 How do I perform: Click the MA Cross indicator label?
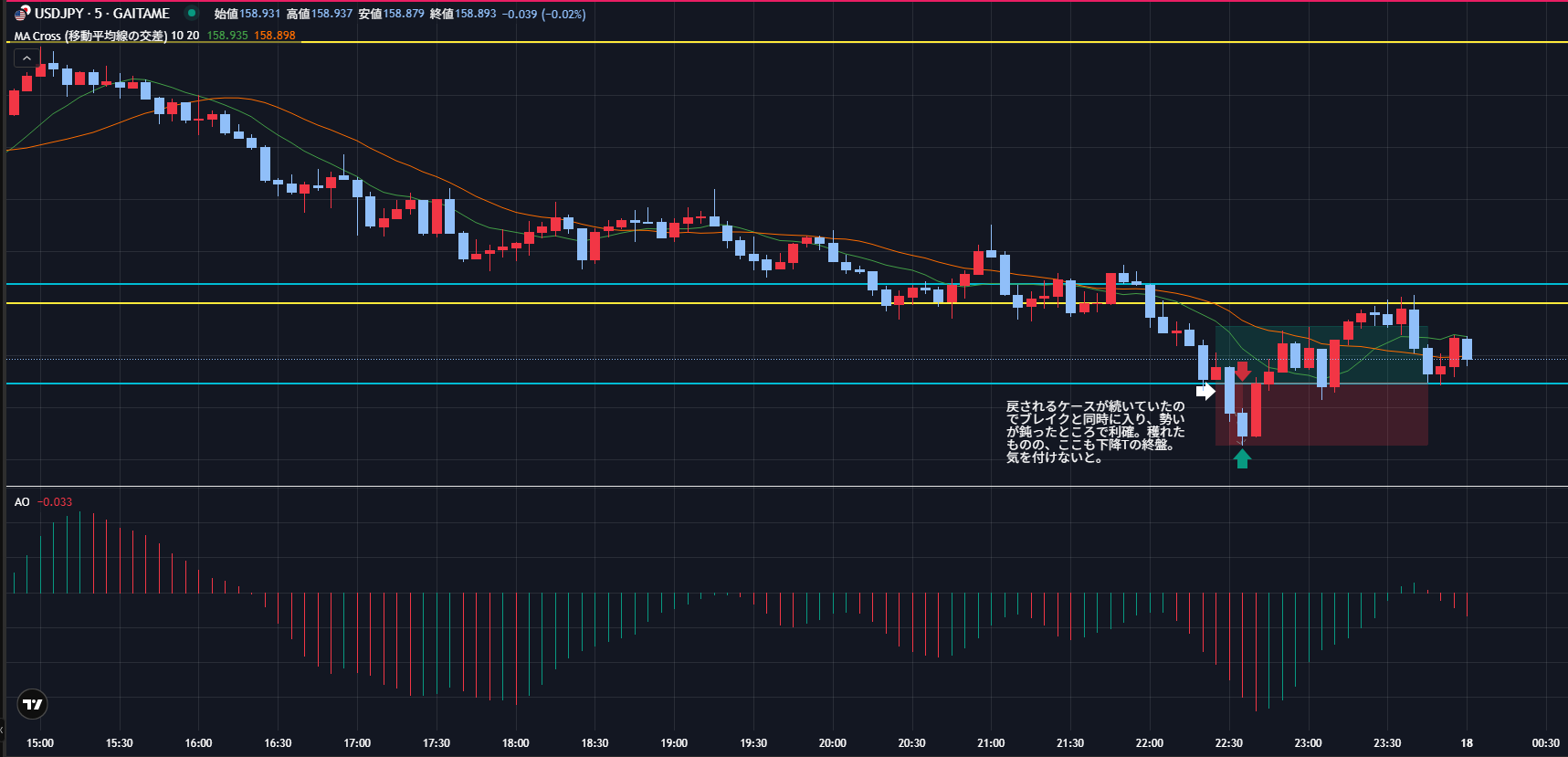[90, 36]
